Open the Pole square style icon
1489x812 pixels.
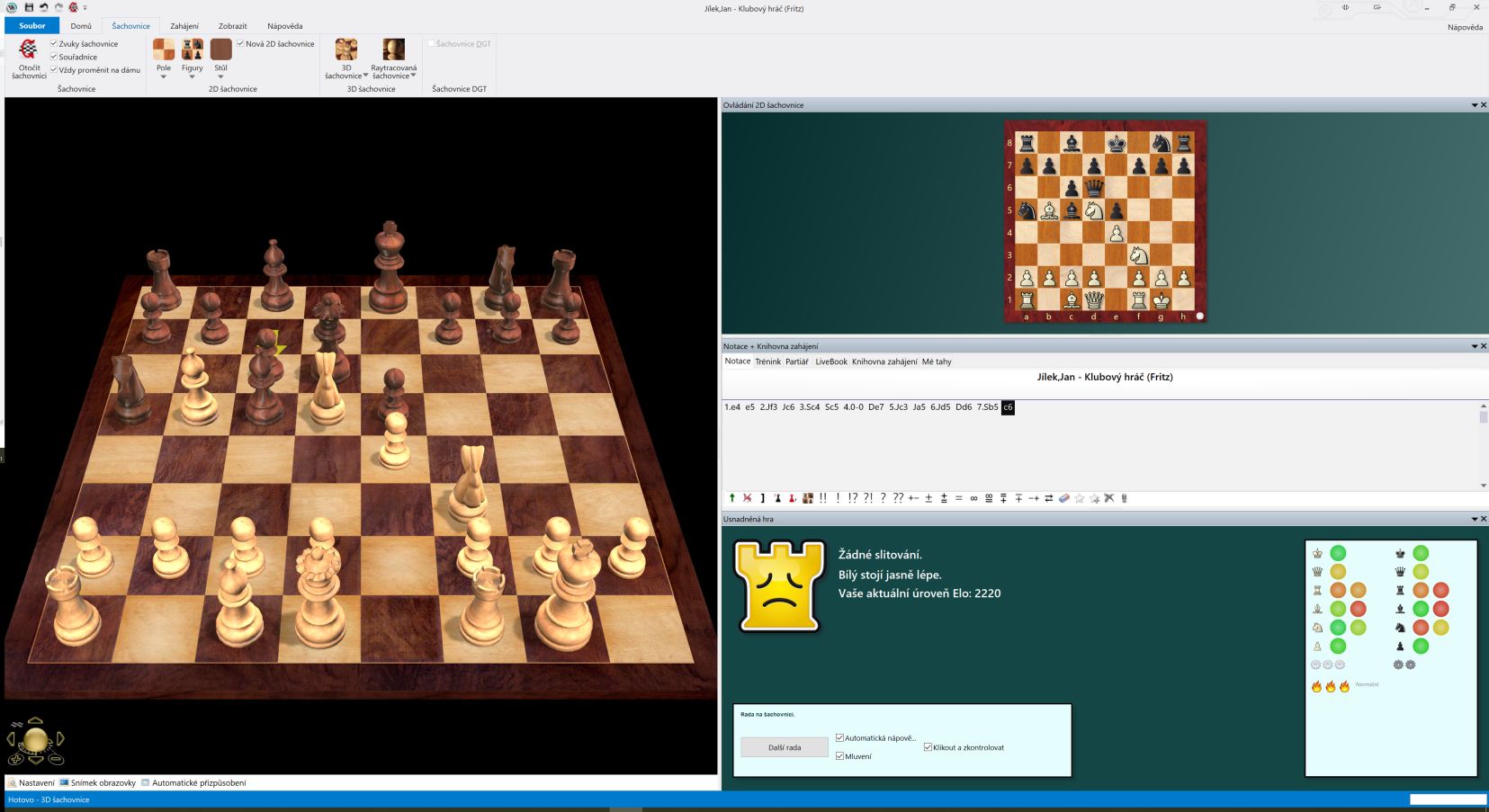(x=164, y=49)
